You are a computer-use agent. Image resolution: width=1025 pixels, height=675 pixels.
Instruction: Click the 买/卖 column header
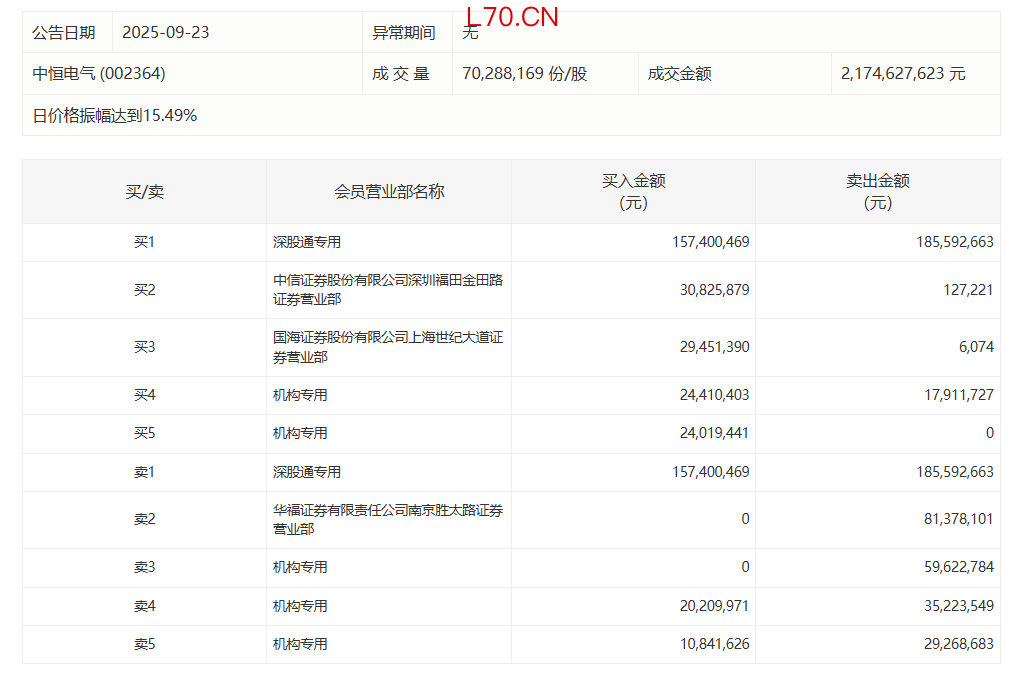click(144, 192)
